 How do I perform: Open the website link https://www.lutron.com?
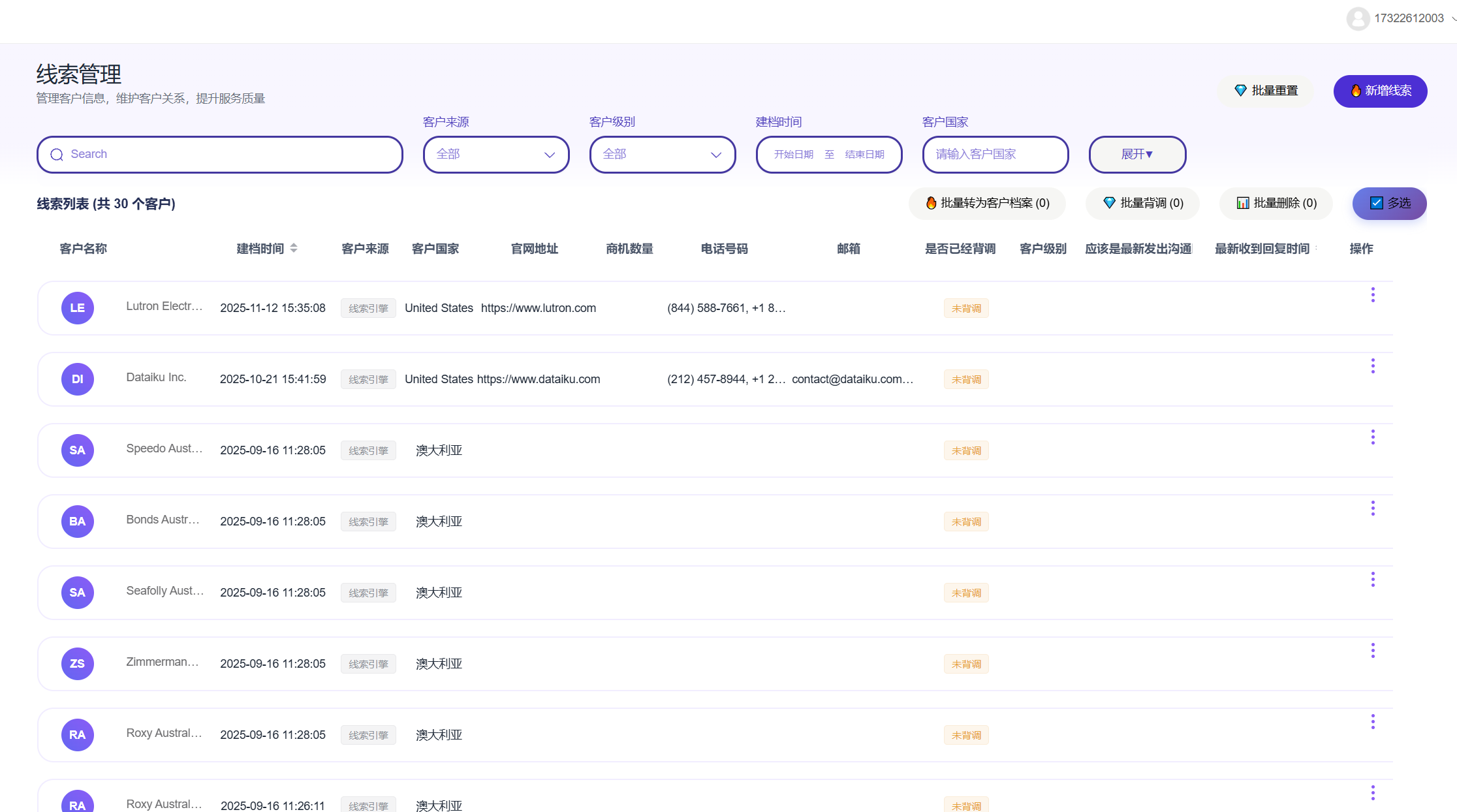(539, 307)
